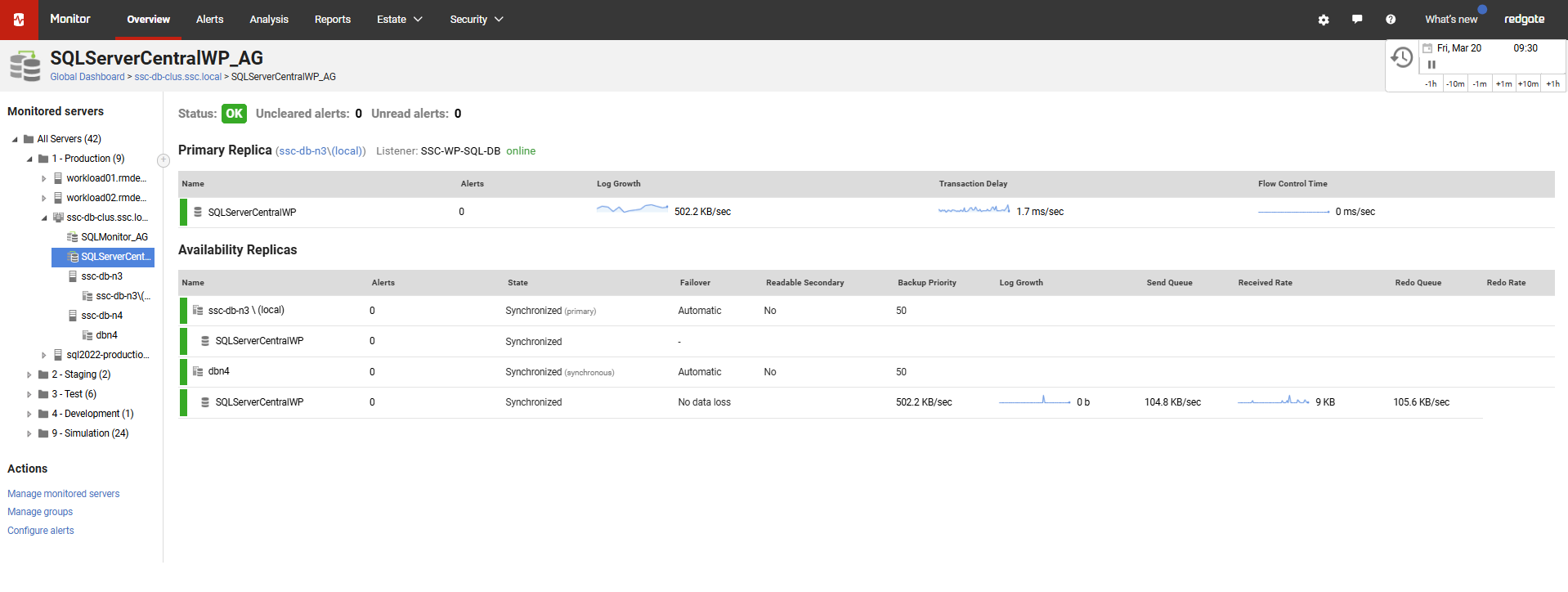Select the selected SQLServerCent tree item
This screenshot has height=592, width=1568.
[x=103, y=257]
